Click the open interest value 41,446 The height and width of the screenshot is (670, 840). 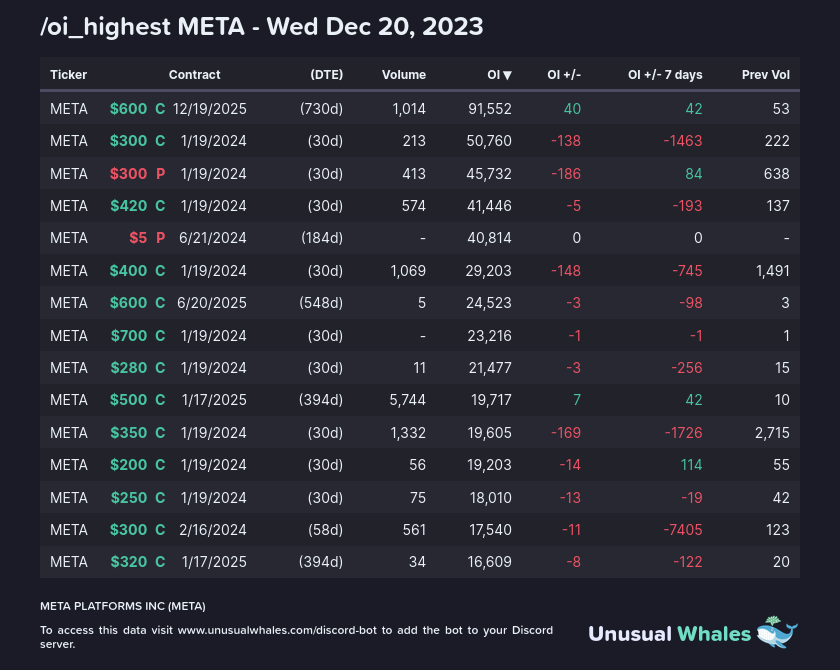(490, 206)
